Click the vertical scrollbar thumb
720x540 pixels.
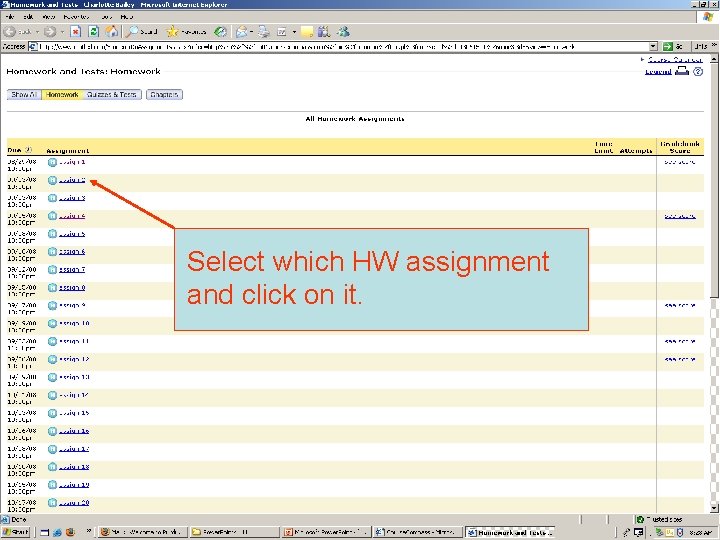point(714,180)
